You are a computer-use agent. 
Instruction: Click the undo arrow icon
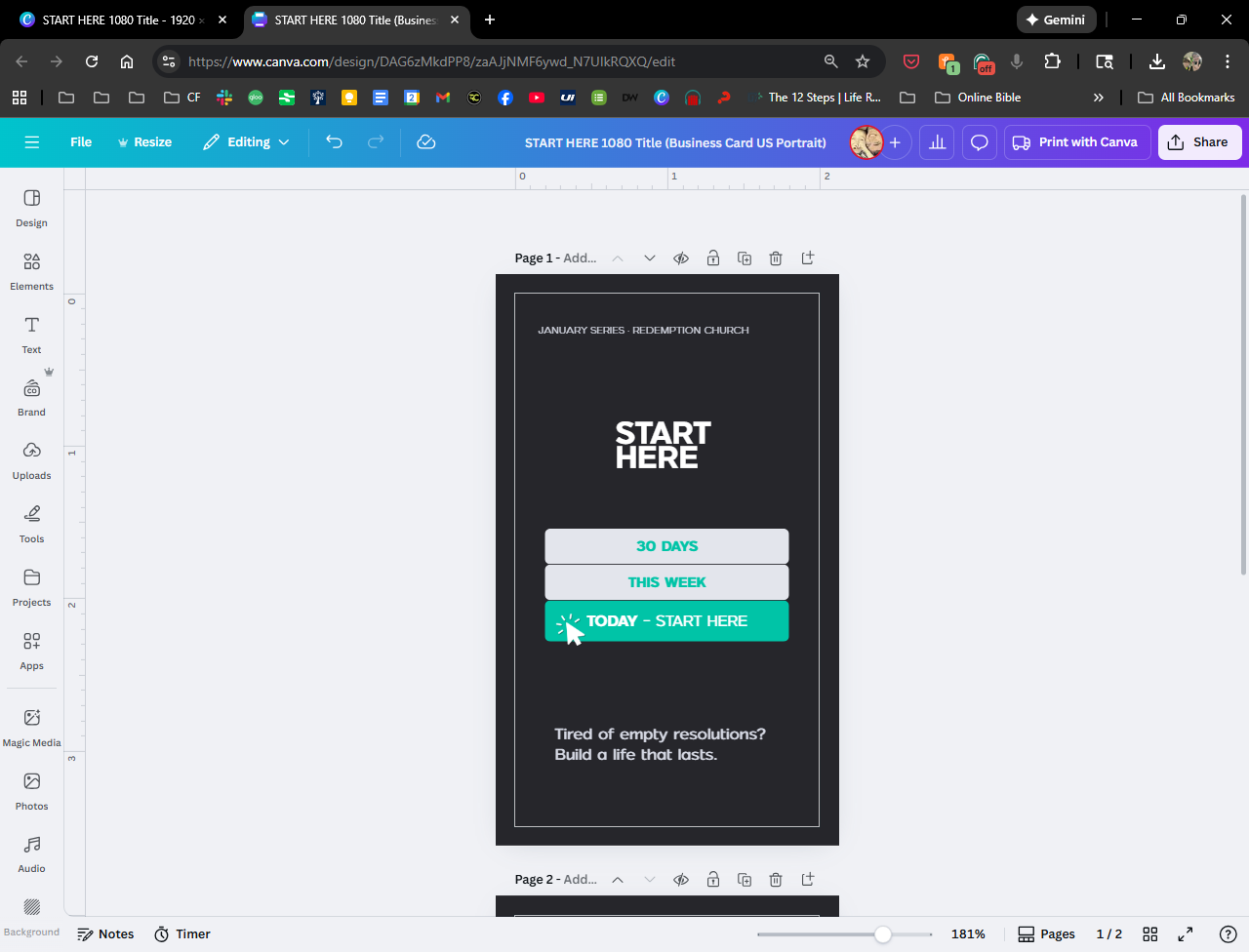[334, 142]
